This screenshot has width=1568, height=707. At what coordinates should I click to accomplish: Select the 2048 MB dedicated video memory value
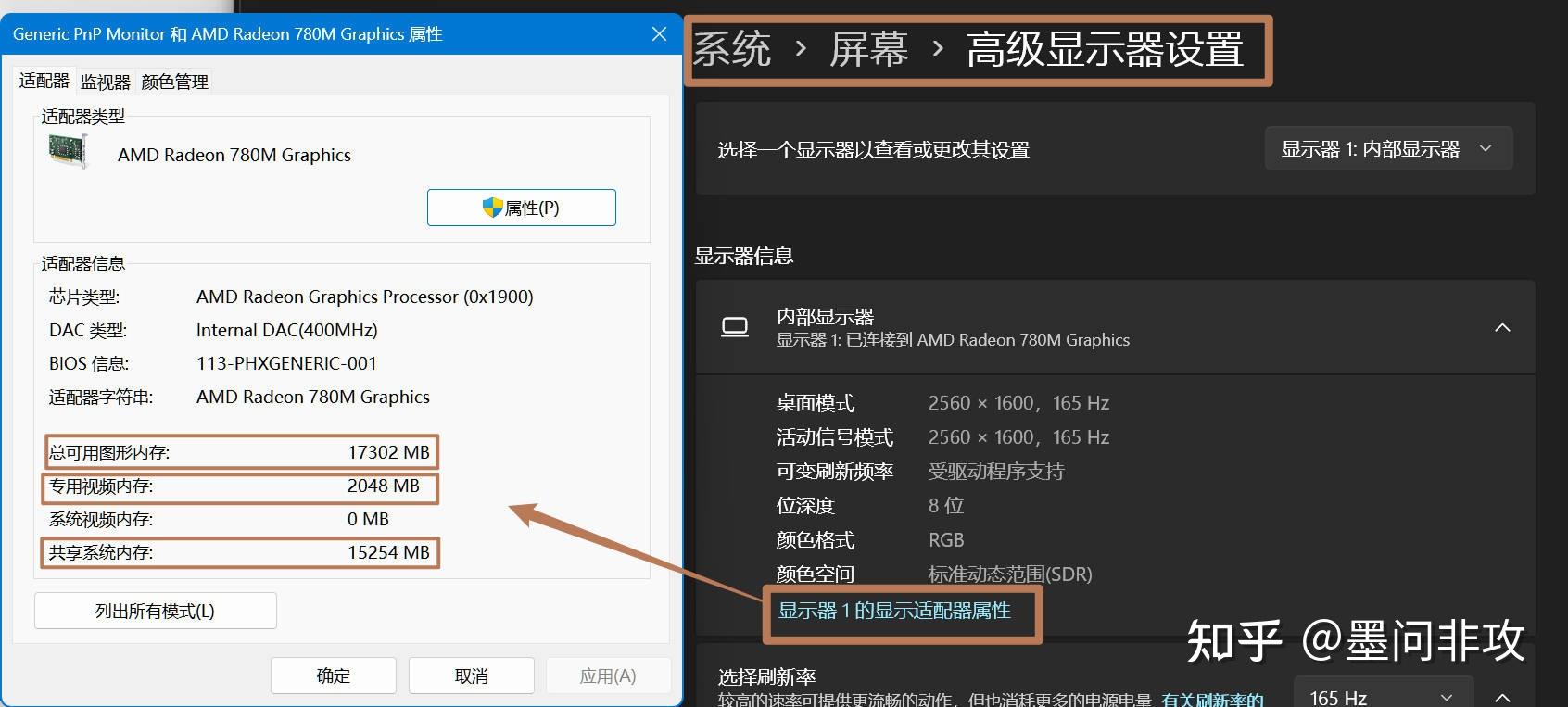pyautogui.click(x=384, y=486)
